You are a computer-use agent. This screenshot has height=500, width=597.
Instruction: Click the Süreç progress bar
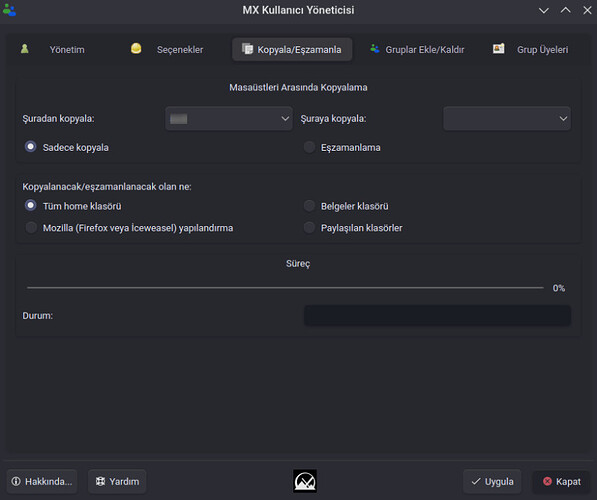[x=285, y=288]
